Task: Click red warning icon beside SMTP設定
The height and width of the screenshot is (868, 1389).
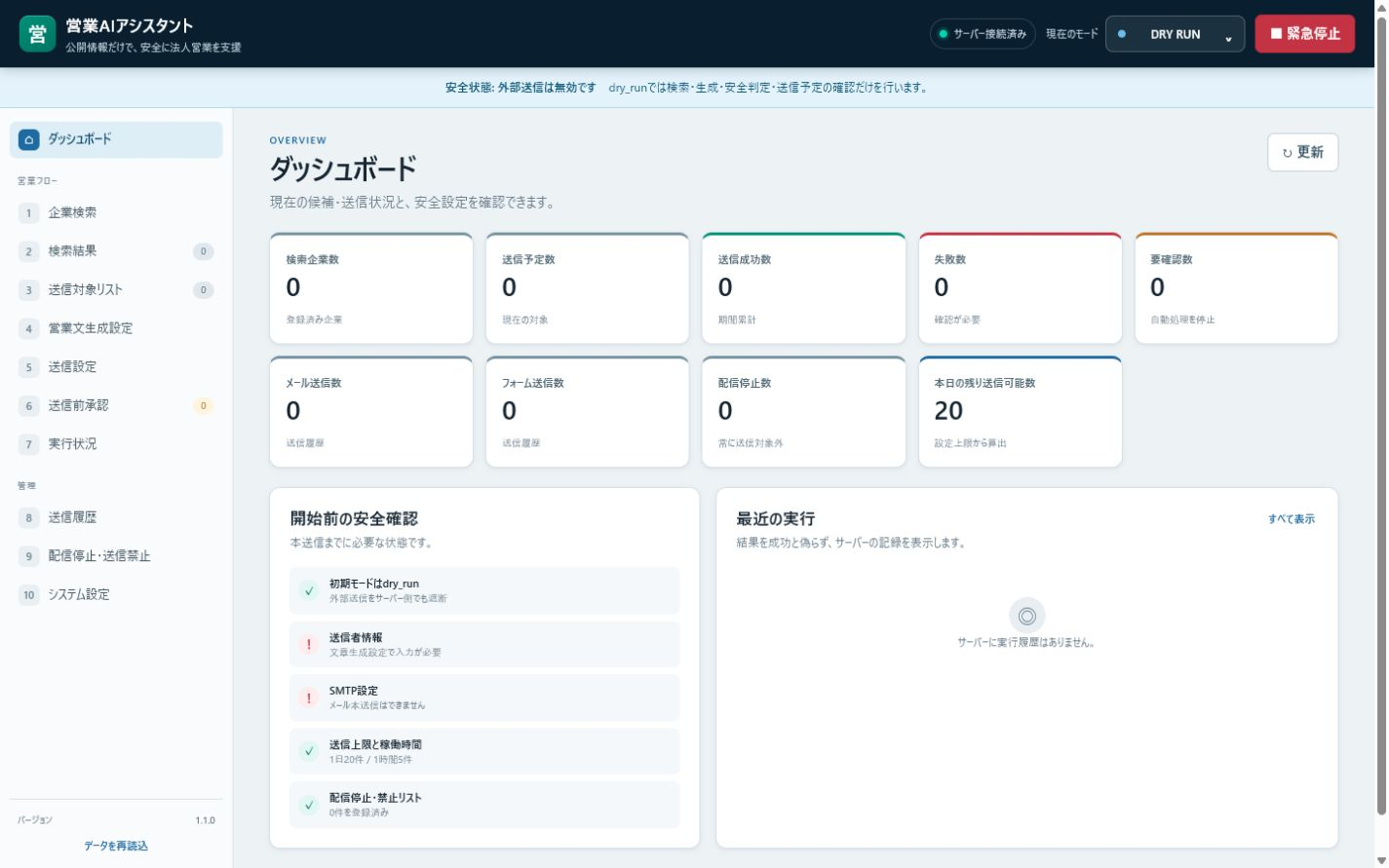Action: (x=309, y=698)
